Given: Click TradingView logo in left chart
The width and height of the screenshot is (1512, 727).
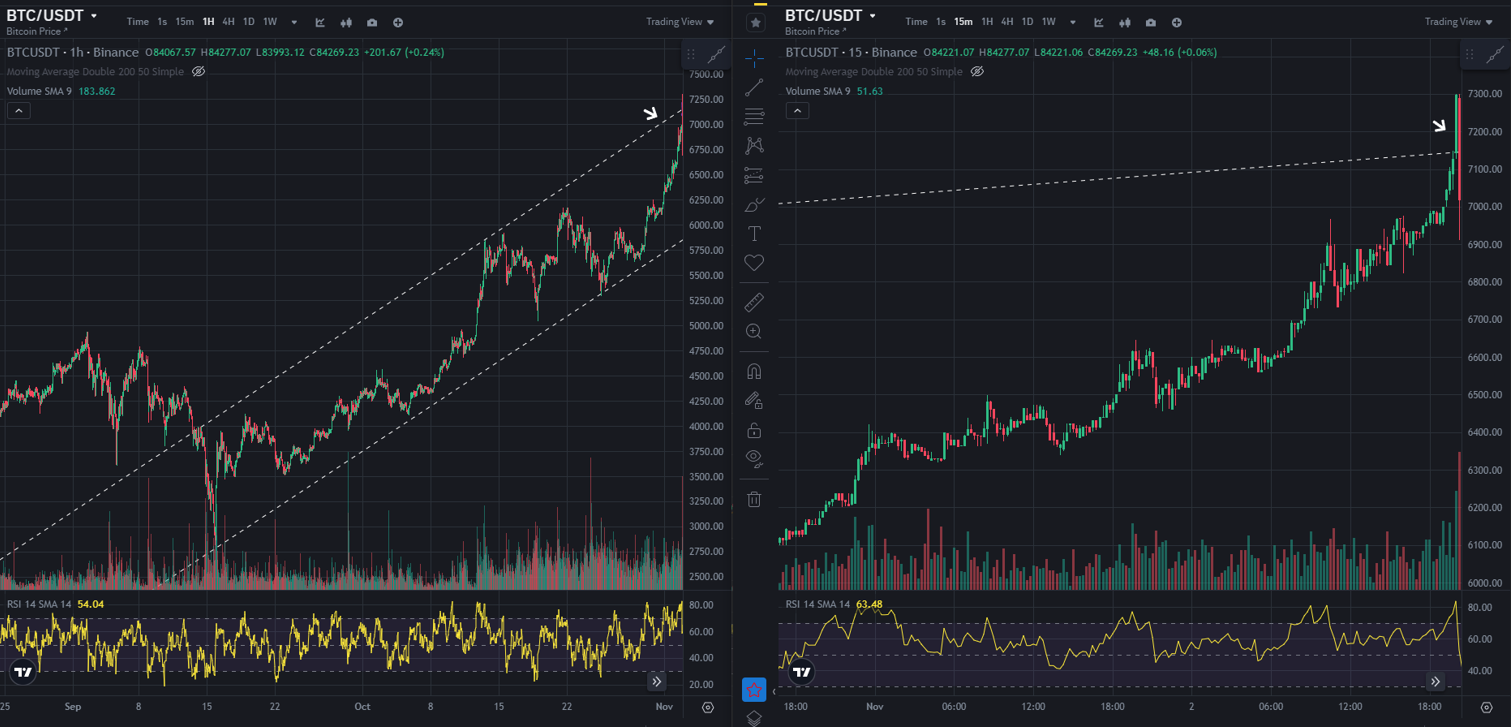Looking at the screenshot, I should point(23,673).
